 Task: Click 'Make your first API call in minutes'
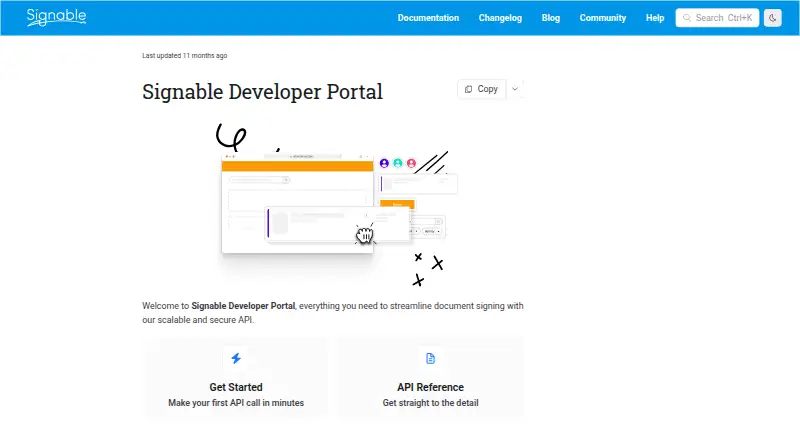(x=236, y=403)
